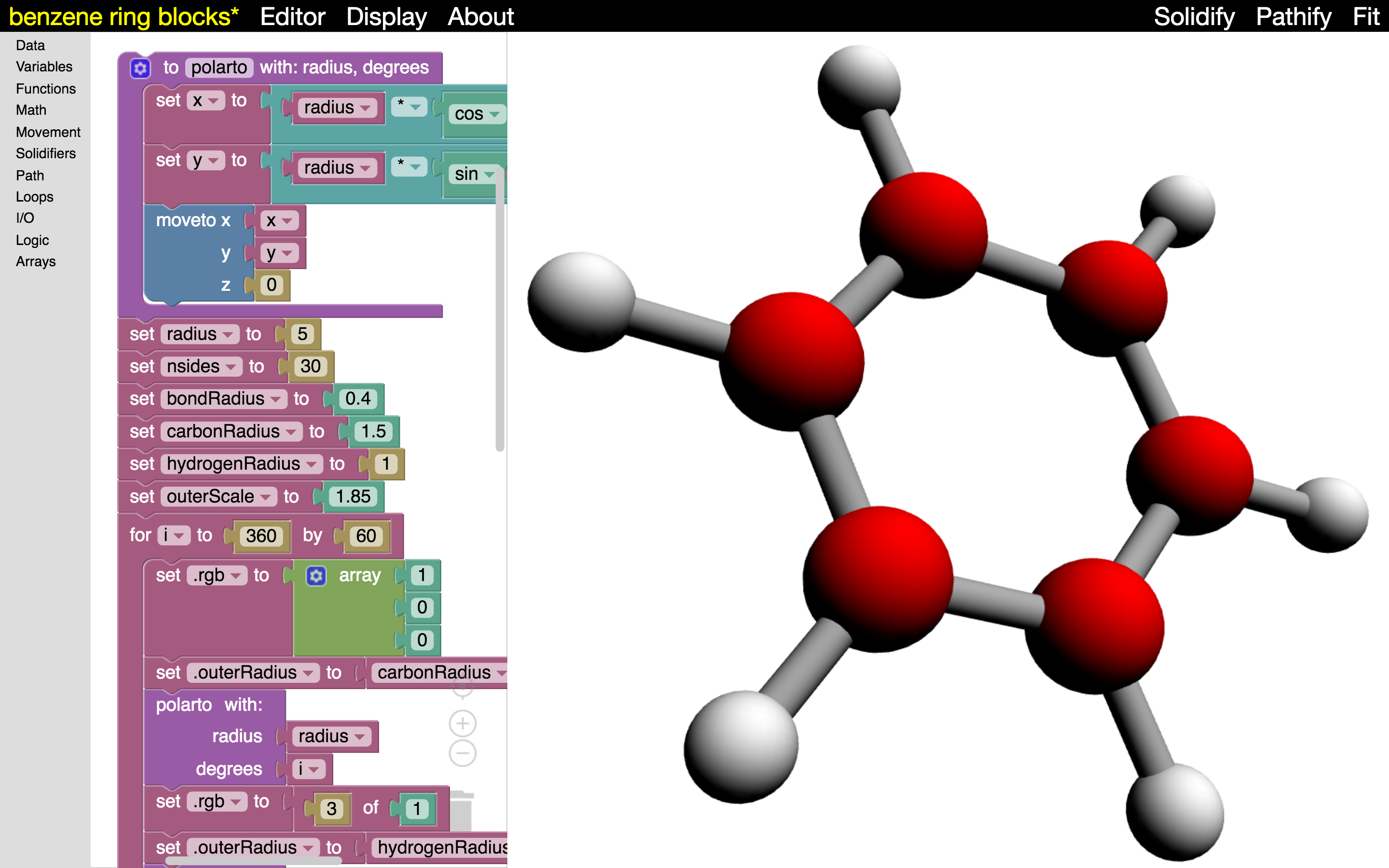The height and width of the screenshot is (868, 1389).
Task: Open the Variables block category
Action: [44, 67]
